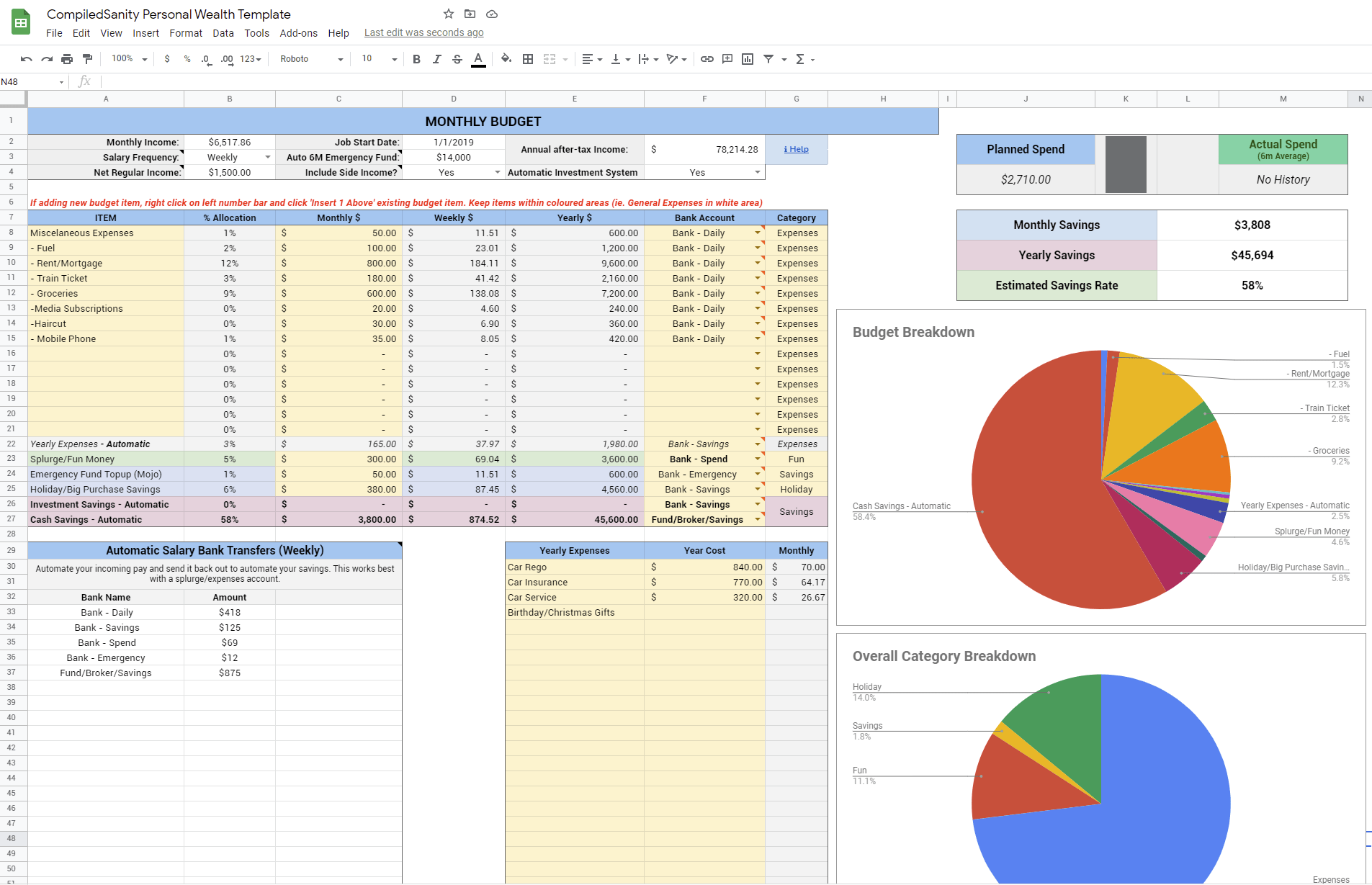Toggle bold formatting
This screenshot has width=1372, height=885.
coord(416,59)
